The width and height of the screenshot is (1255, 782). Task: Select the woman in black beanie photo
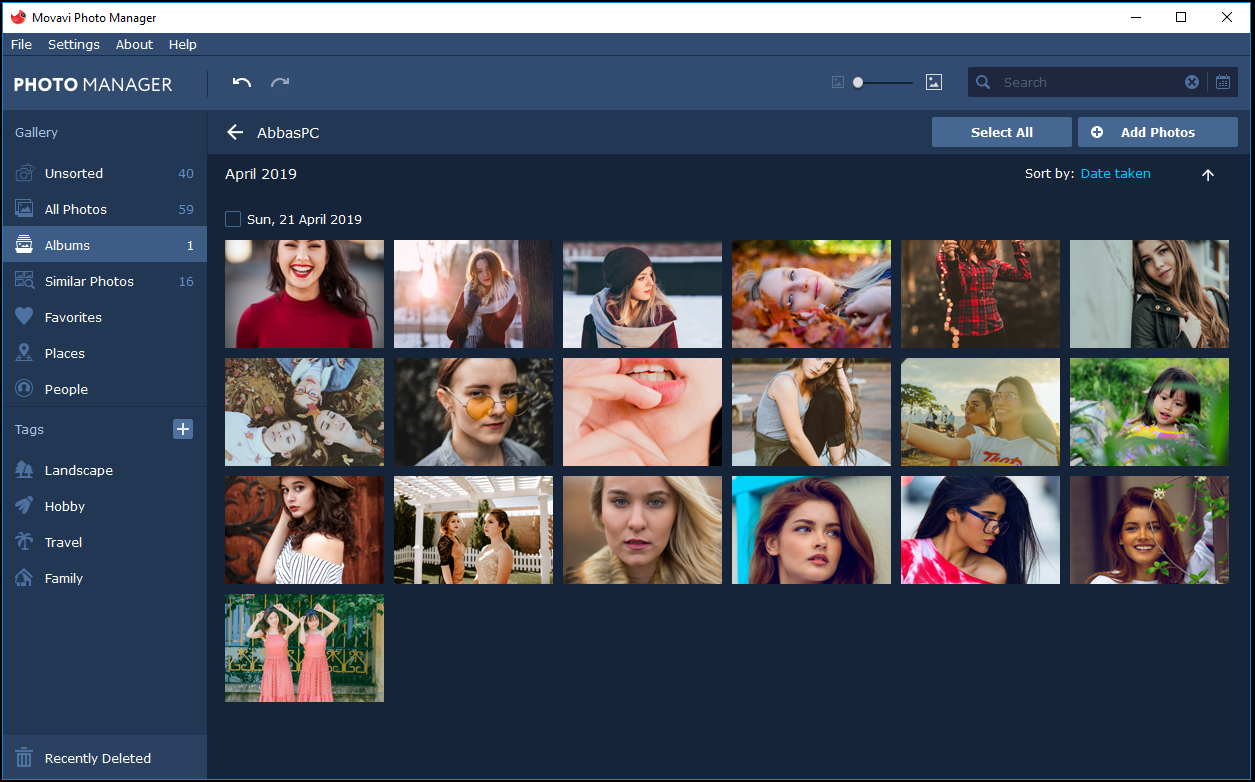(x=642, y=294)
